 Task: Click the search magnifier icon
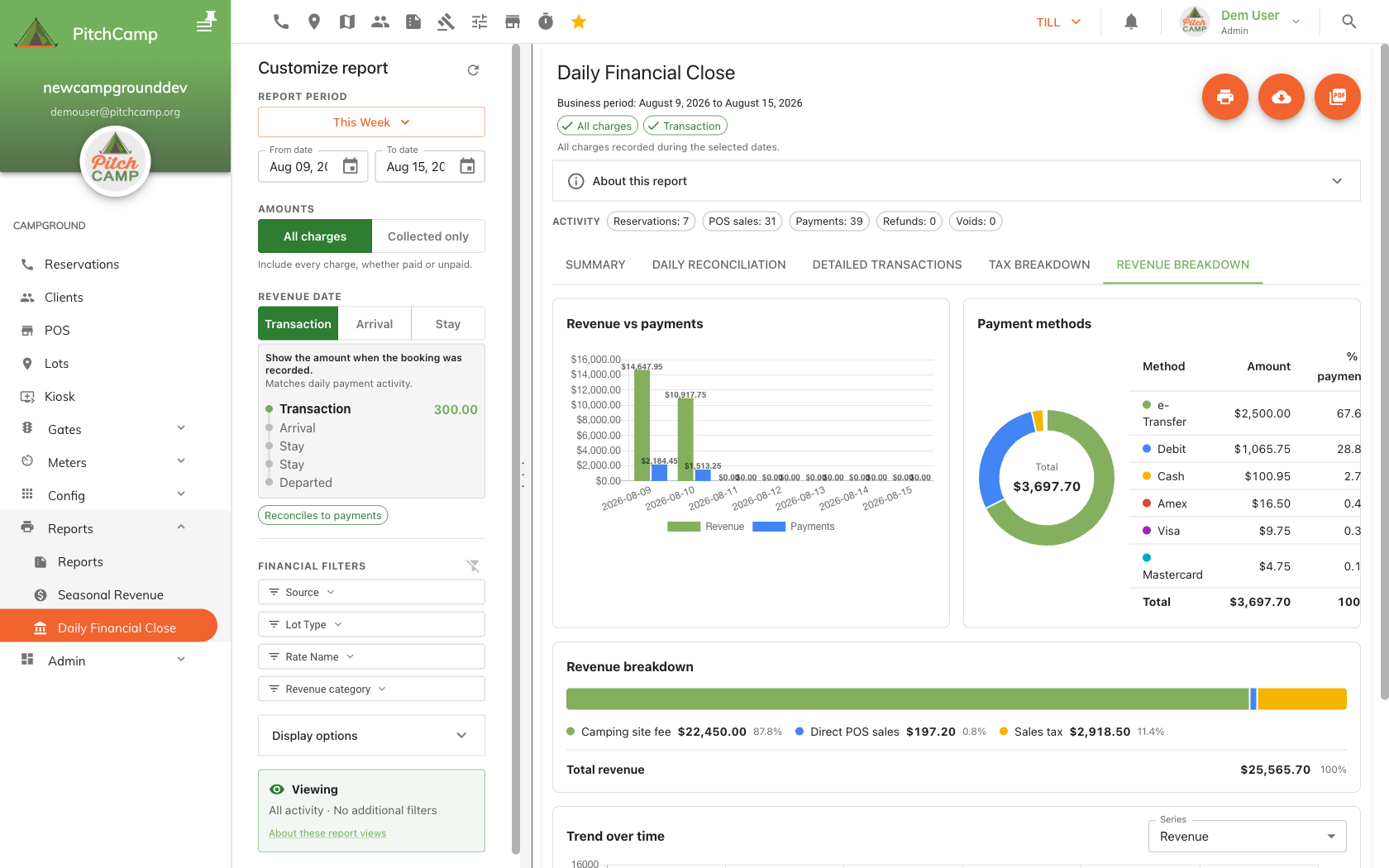pos(1349,21)
